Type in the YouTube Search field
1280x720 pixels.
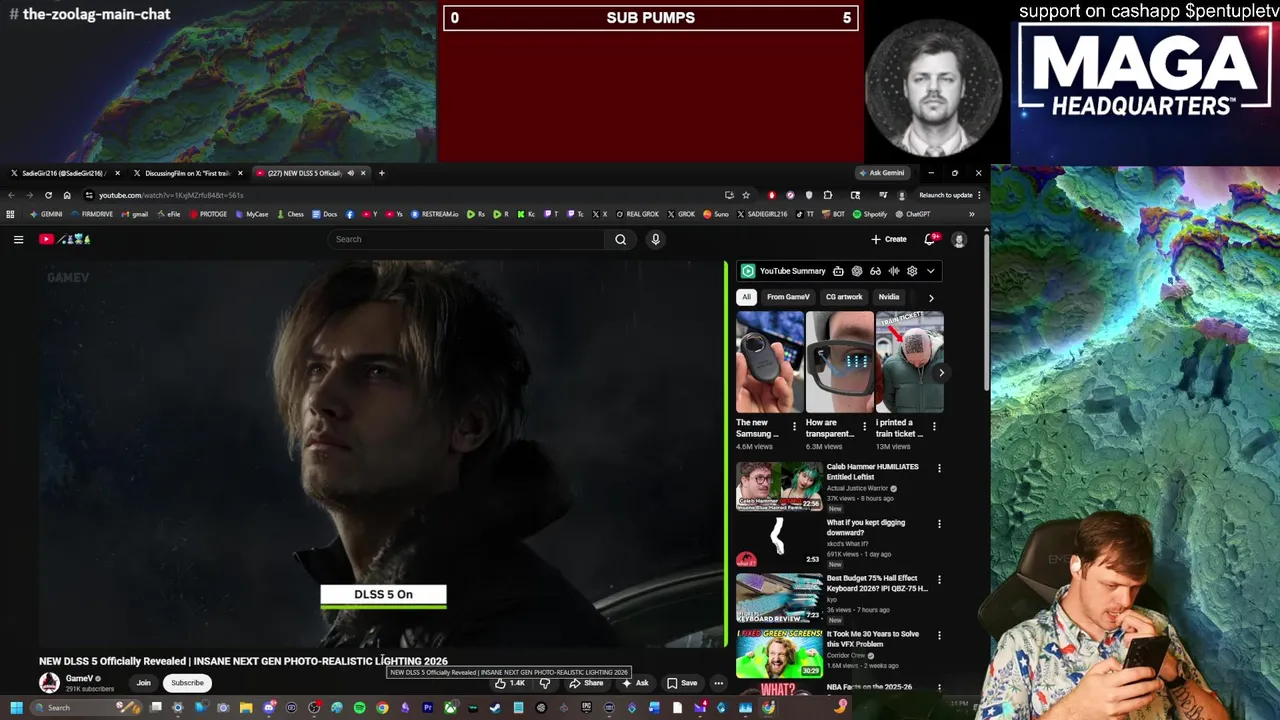[x=468, y=239]
